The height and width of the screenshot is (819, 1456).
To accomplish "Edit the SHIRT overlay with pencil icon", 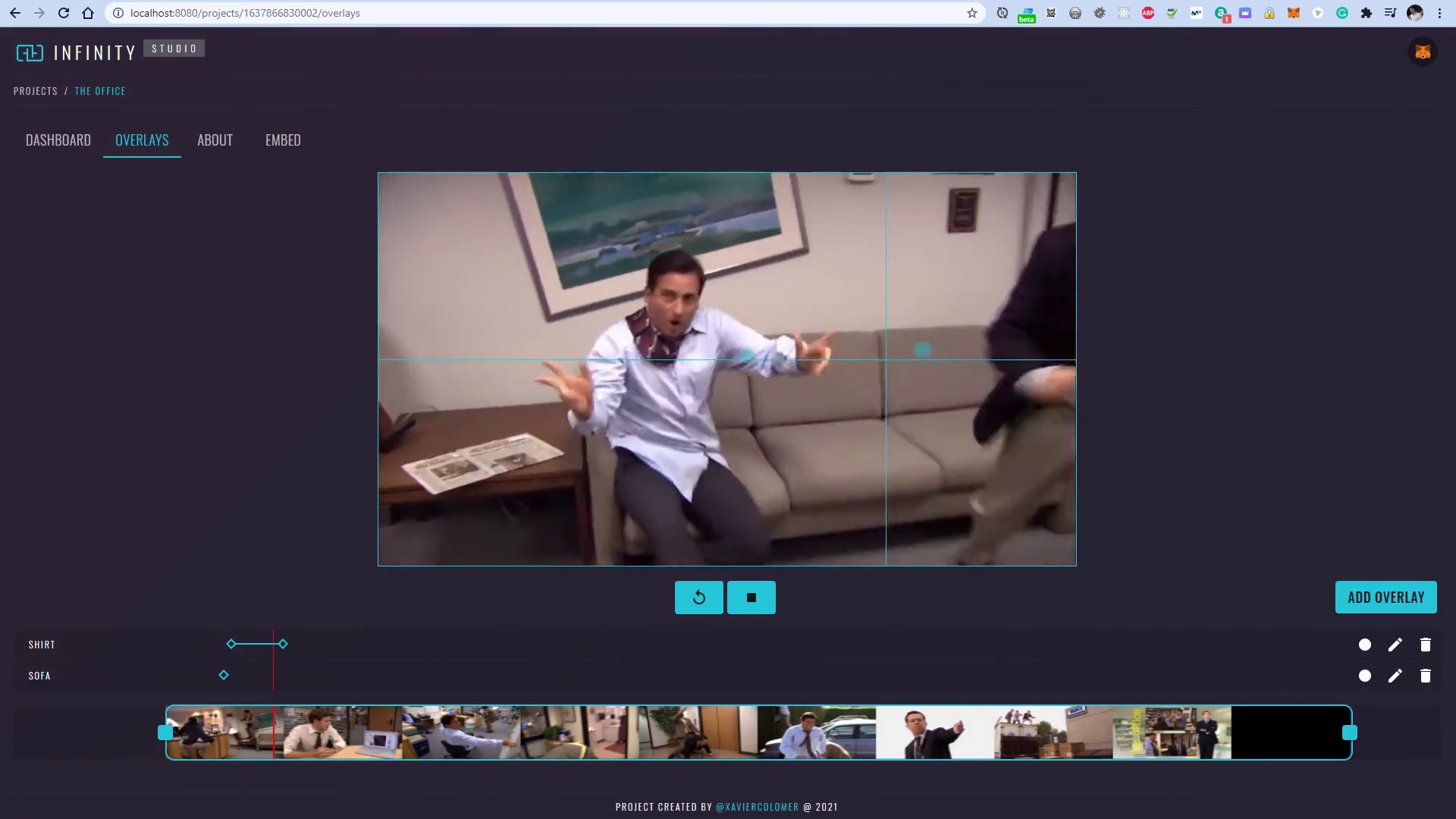I will click(x=1395, y=645).
